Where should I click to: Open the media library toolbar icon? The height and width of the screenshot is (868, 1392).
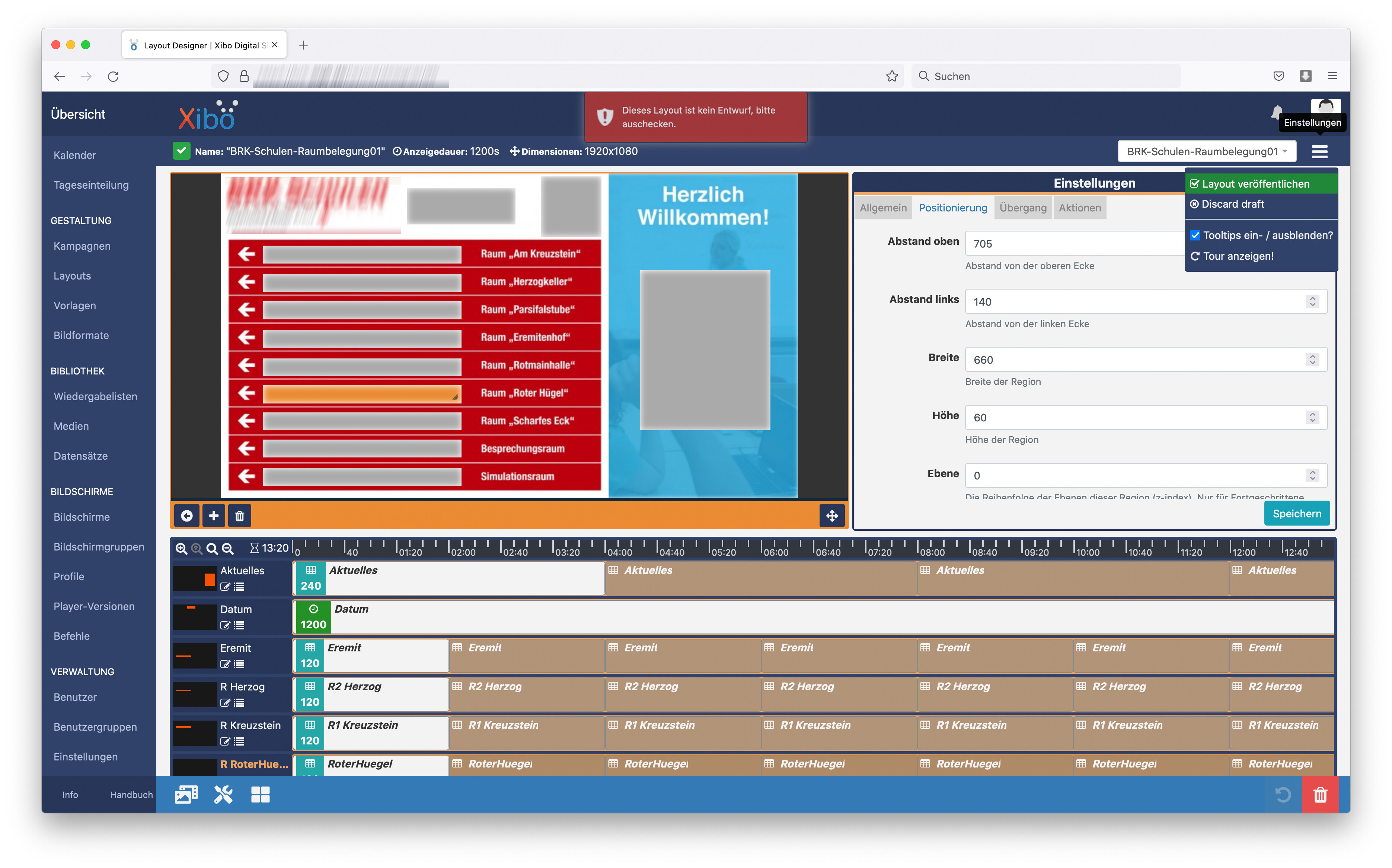click(186, 795)
